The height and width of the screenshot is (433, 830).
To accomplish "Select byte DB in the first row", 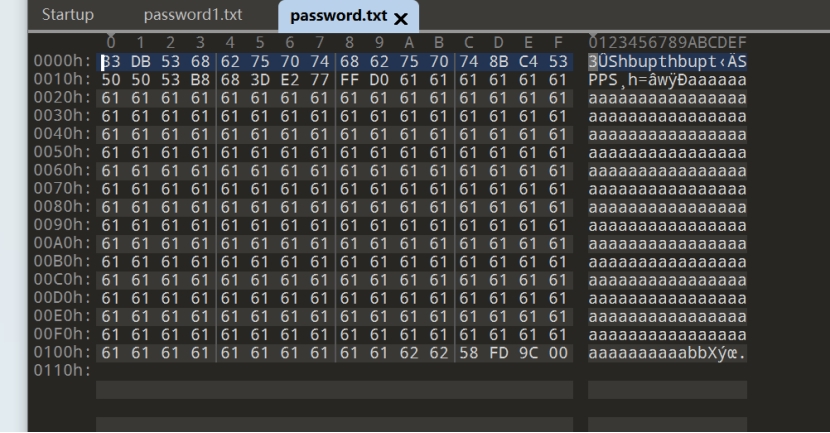I will tap(140, 62).
